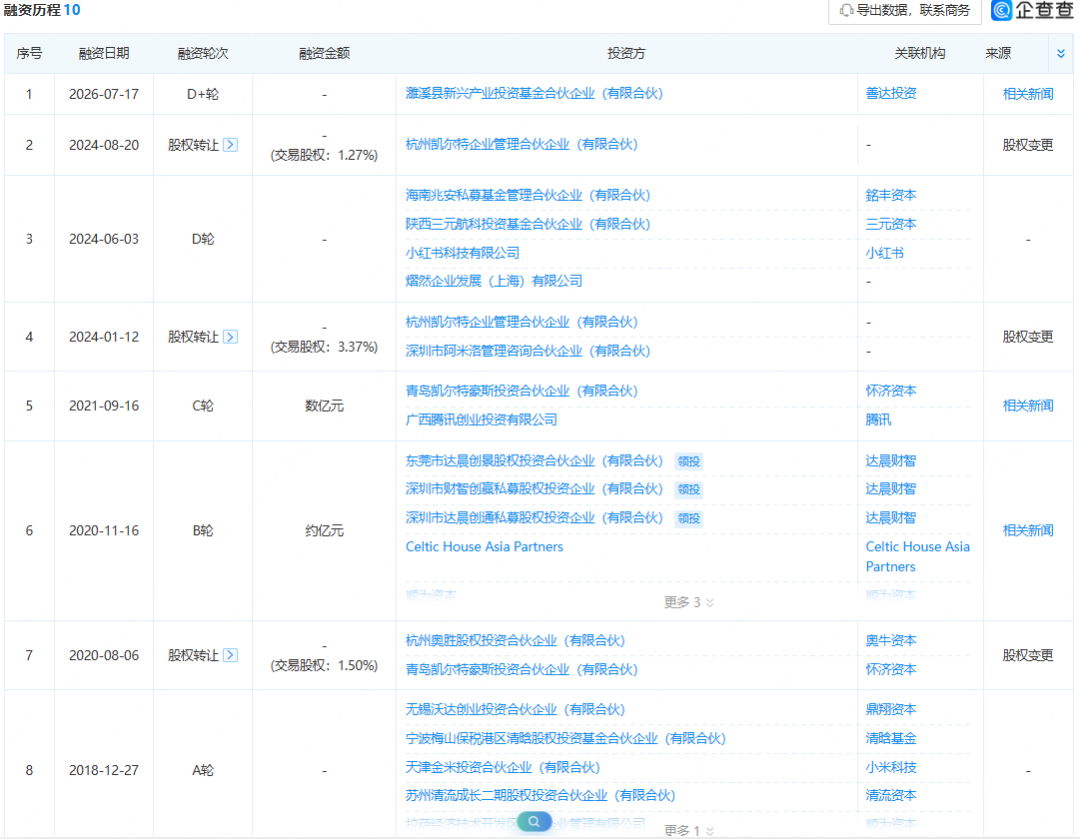The height and width of the screenshot is (839, 1080).
Task: Open 相关新闻 link for the D+轮 row
Action: coord(1028,94)
